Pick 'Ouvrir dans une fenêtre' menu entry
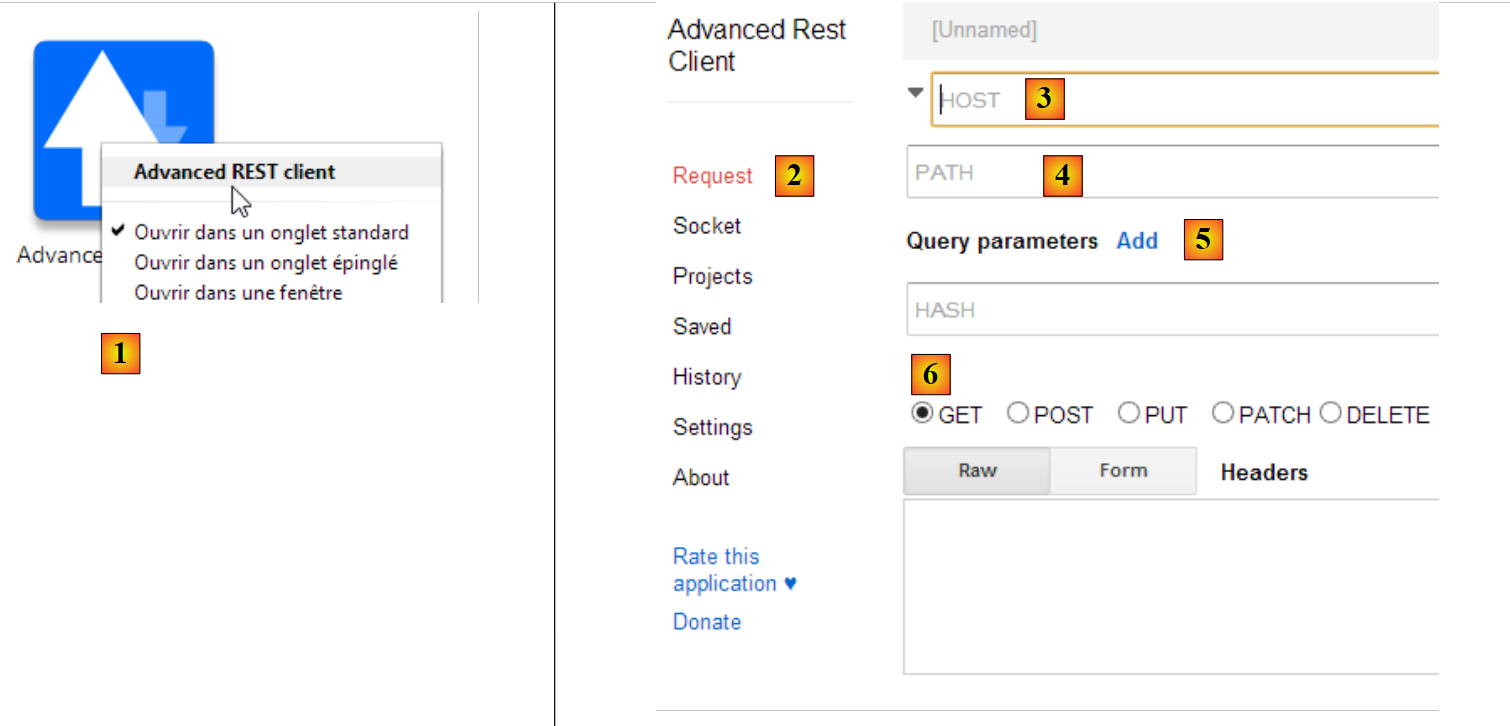The height and width of the screenshot is (726, 1510). point(238,293)
